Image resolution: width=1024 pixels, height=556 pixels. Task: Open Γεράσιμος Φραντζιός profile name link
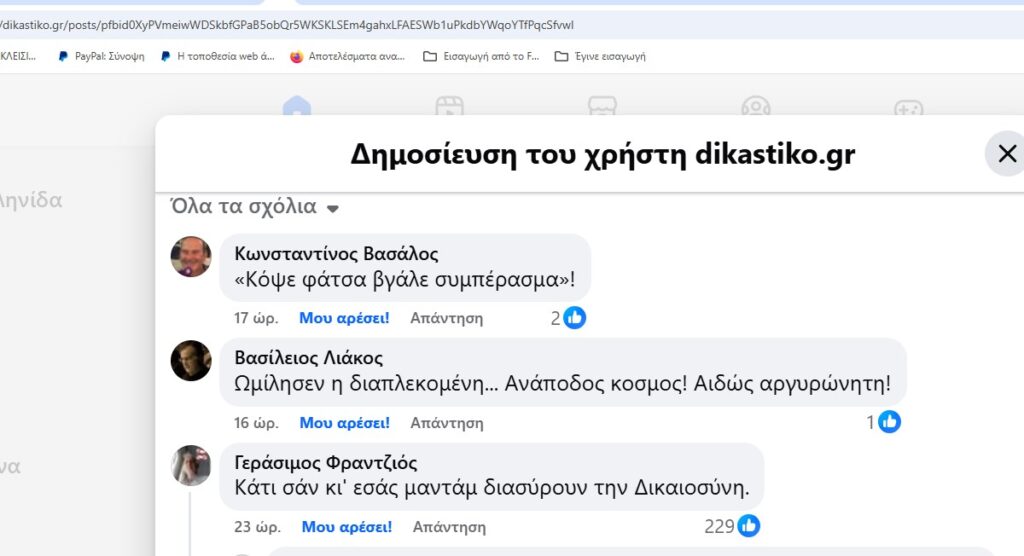pos(325,463)
